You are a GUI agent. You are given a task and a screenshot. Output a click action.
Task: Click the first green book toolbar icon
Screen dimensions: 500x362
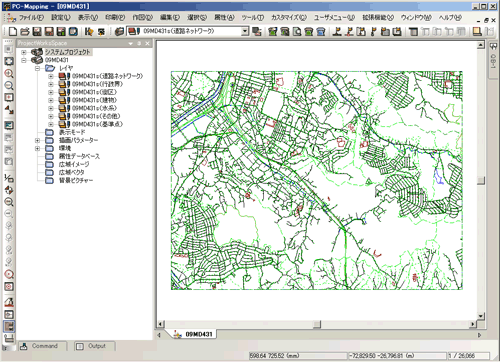tap(273, 31)
